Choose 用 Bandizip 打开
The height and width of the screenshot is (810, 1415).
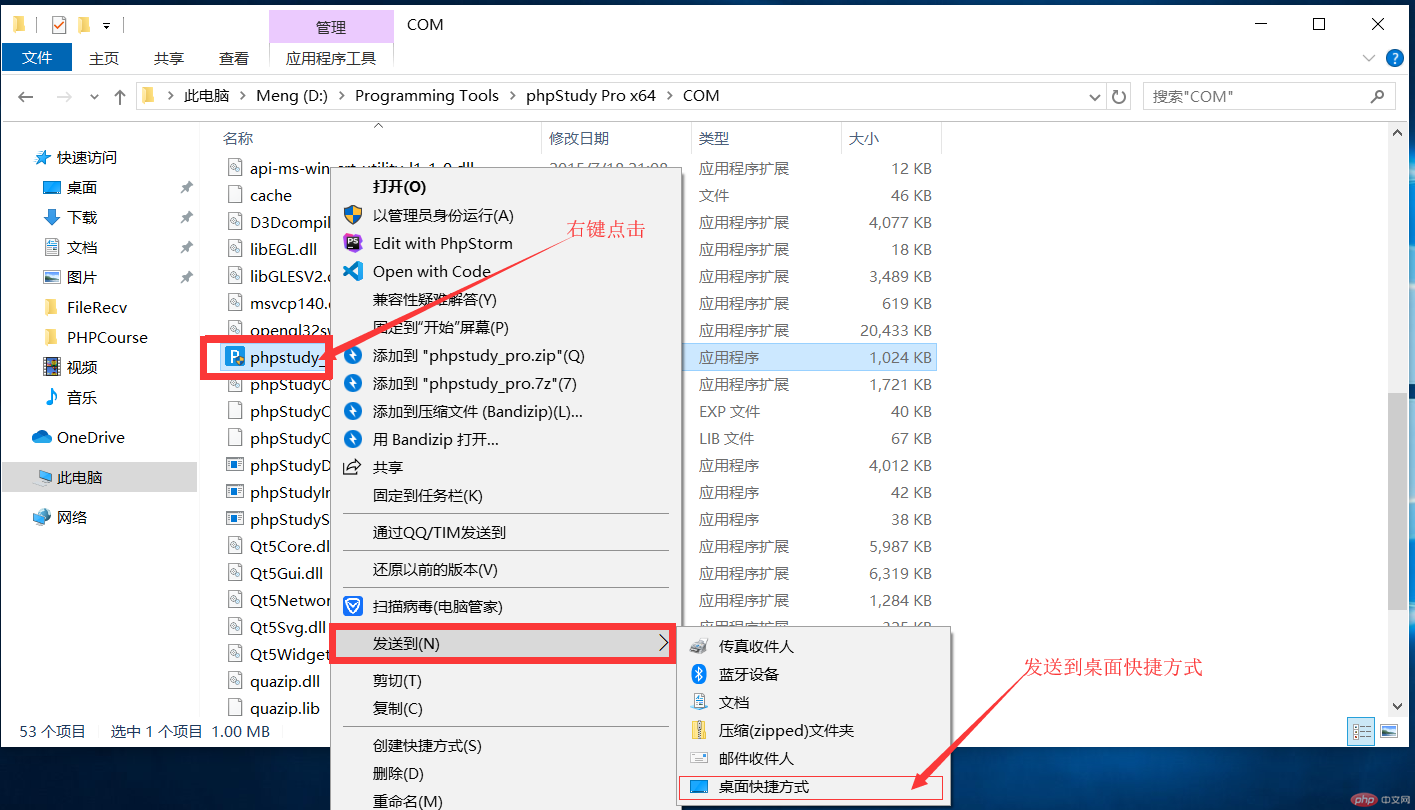[x=506, y=439]
